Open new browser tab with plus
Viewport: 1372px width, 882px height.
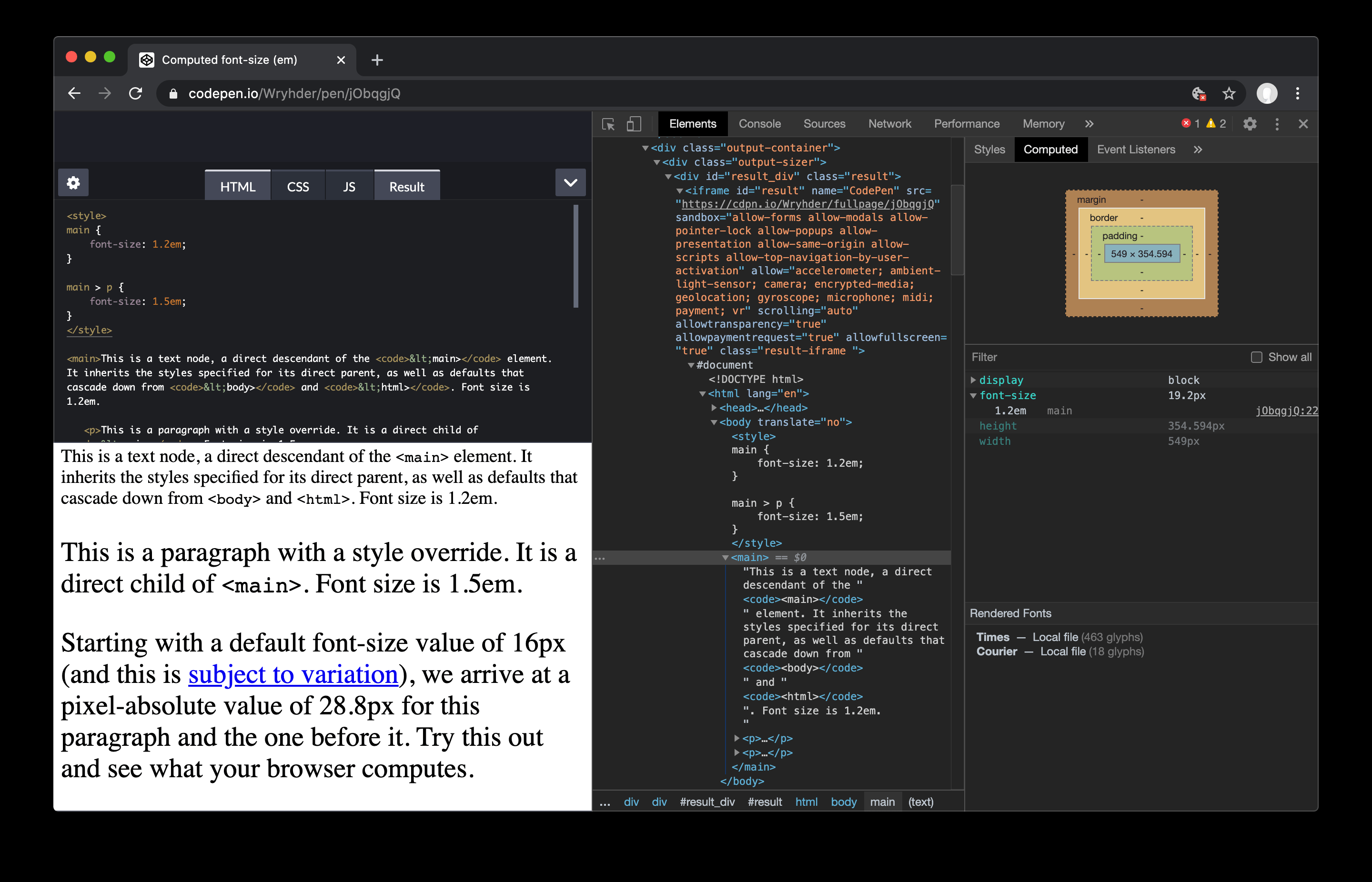tap(377, 60)
